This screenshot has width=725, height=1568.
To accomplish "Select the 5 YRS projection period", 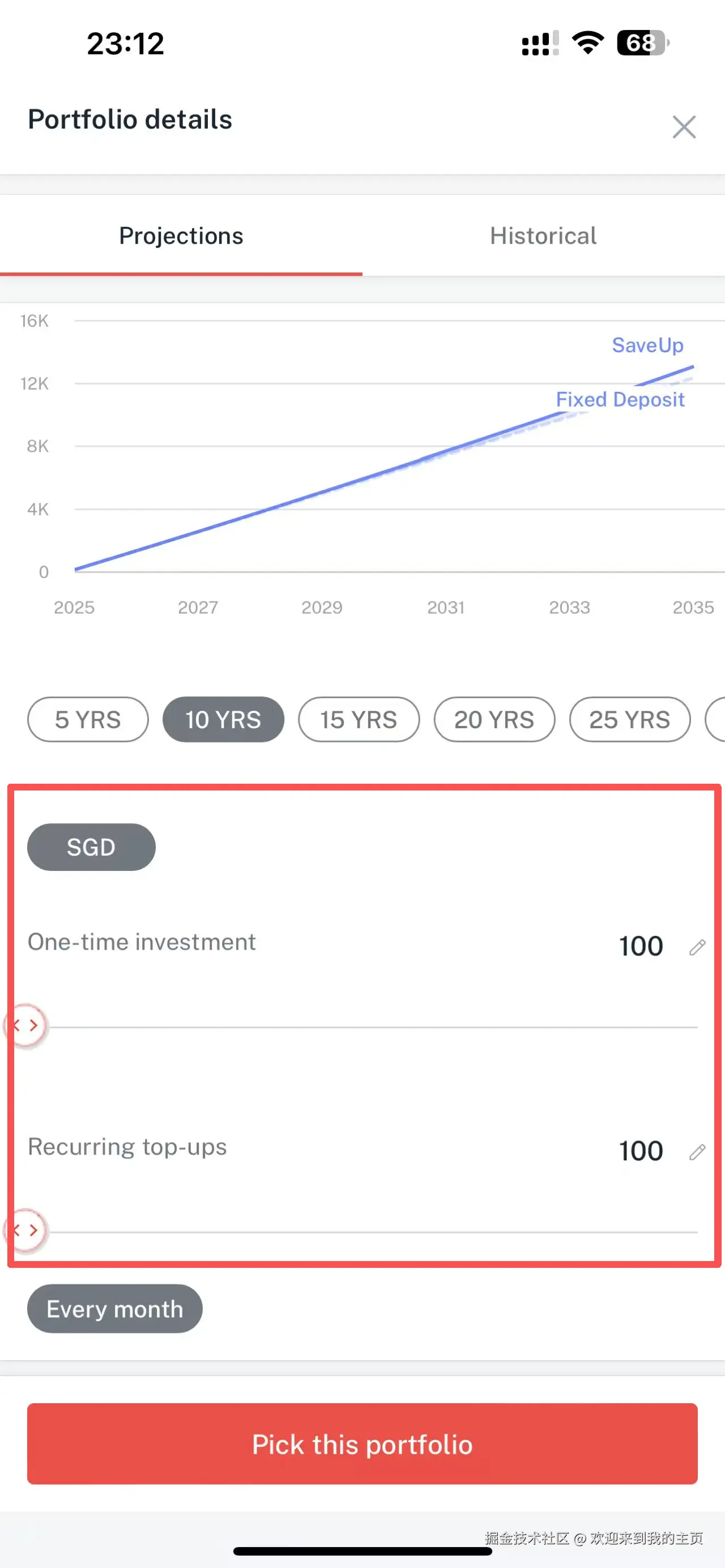I will (88, 720).
